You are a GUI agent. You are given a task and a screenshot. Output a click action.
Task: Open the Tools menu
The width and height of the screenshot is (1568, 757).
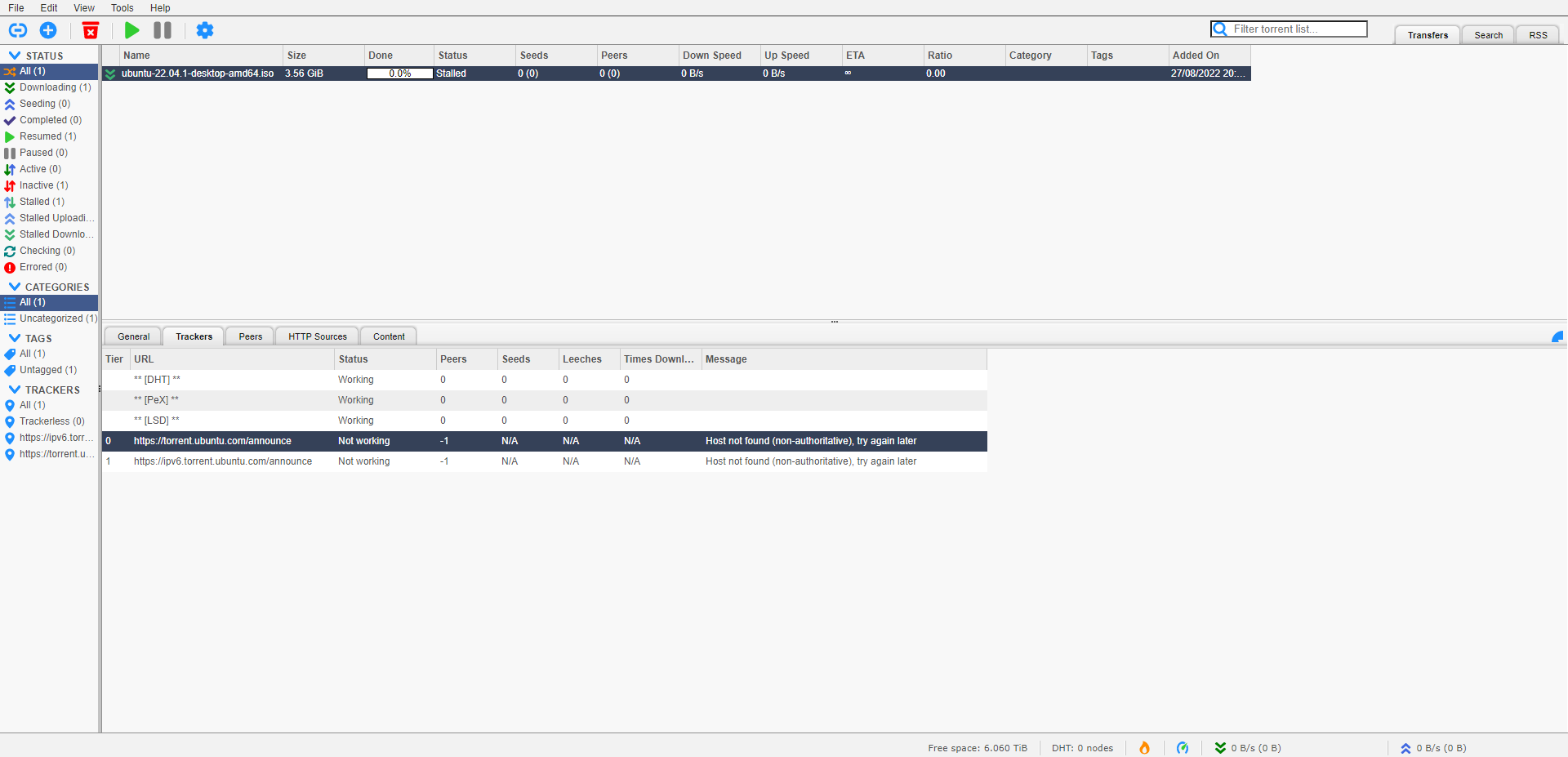(122, 8)
